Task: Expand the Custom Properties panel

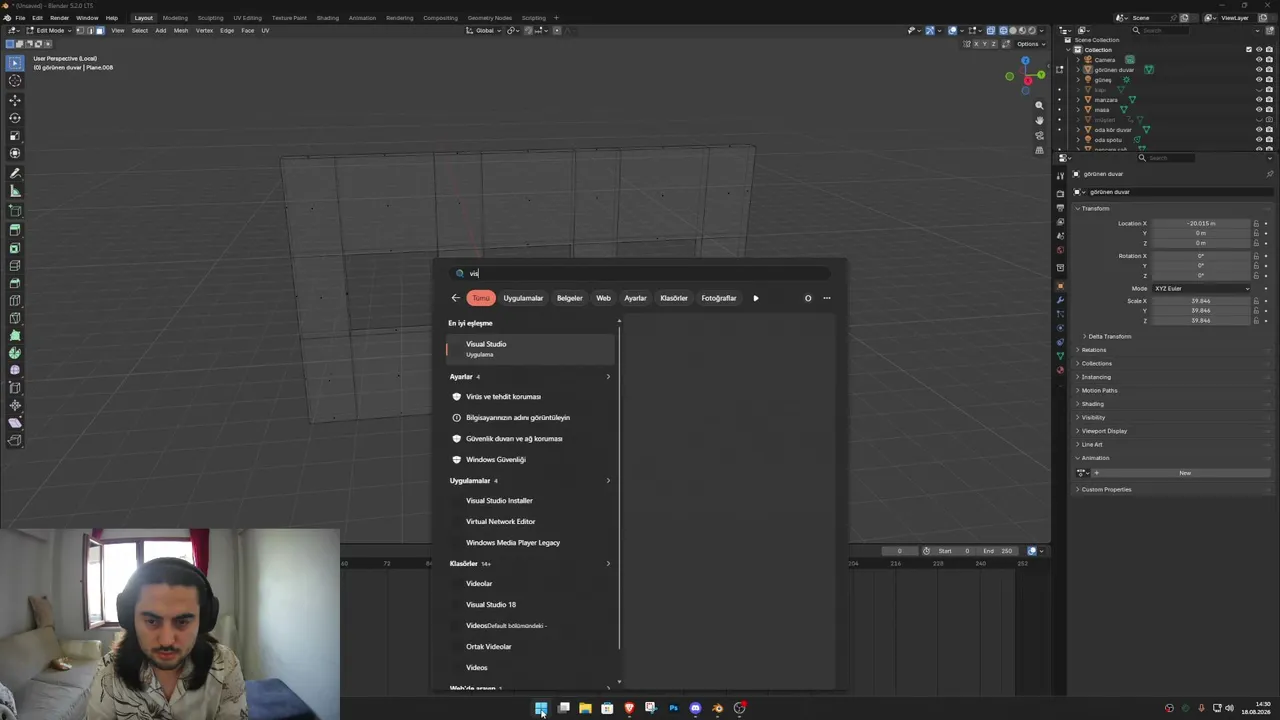Action: point(1106,489)
